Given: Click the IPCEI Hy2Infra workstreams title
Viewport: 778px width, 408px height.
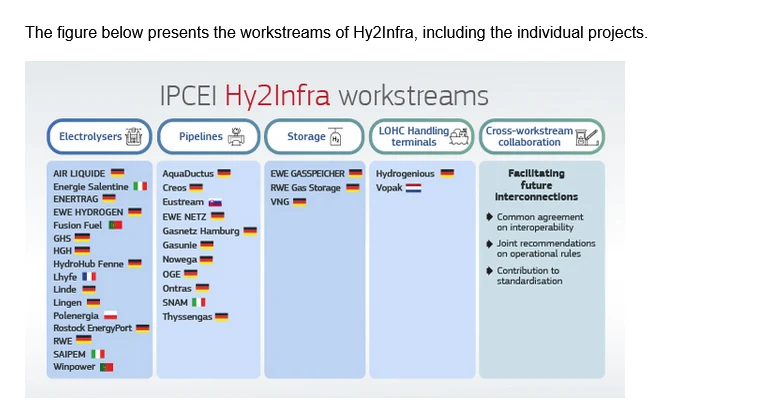Looking at the screenshot, I should (x=324, y=95).
